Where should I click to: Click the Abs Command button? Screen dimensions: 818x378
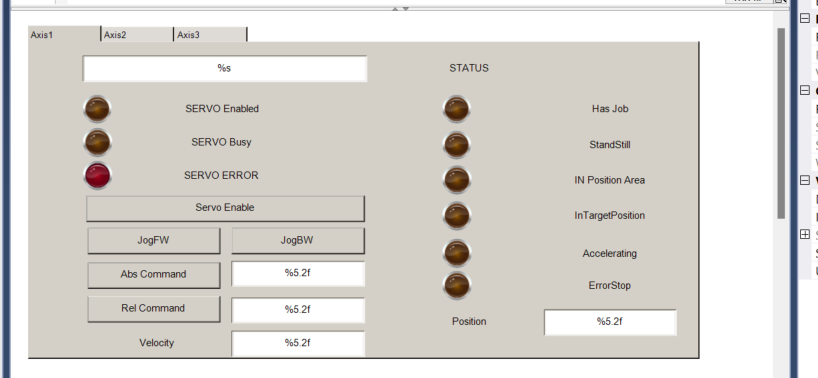tap(153, 275)
